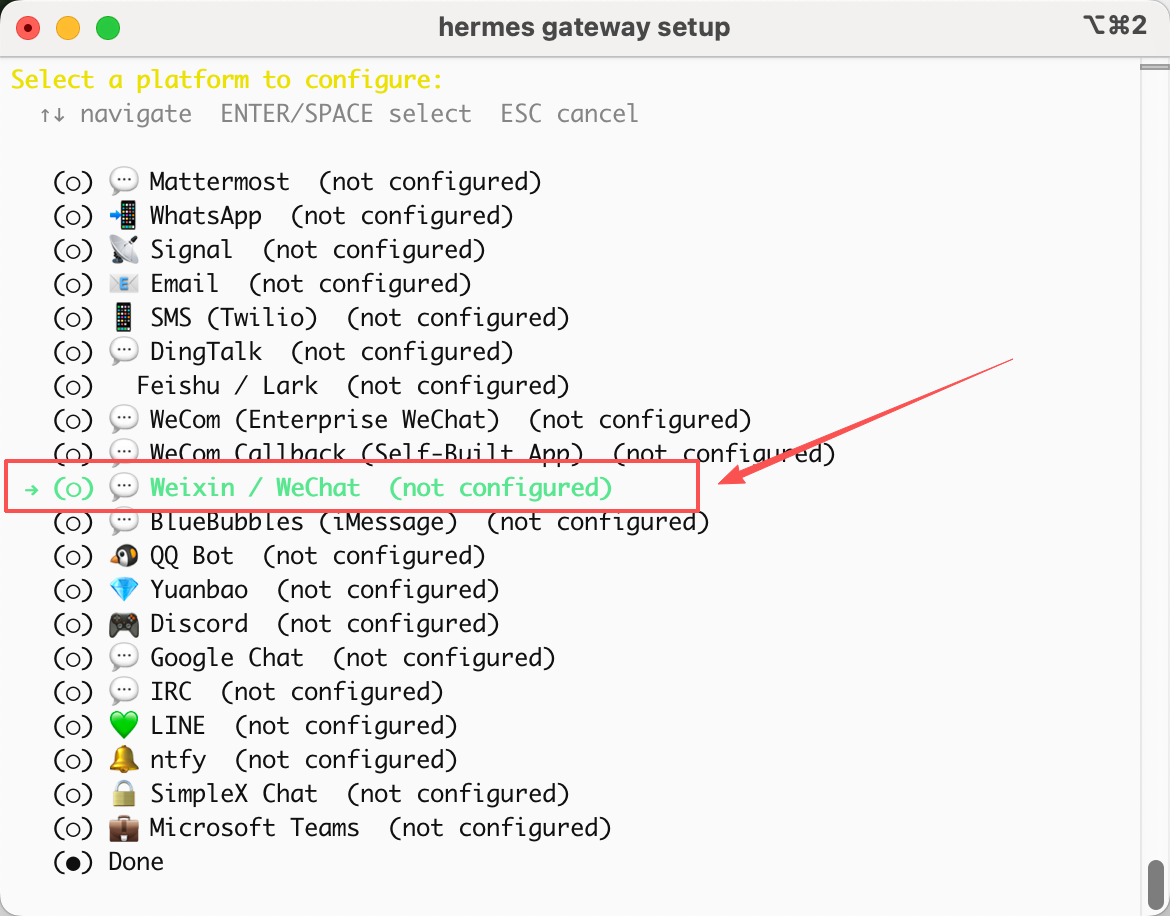
Task: Click the satellite dish icon beside Signal
Action: pyautogui.click(x=124, y=249)
